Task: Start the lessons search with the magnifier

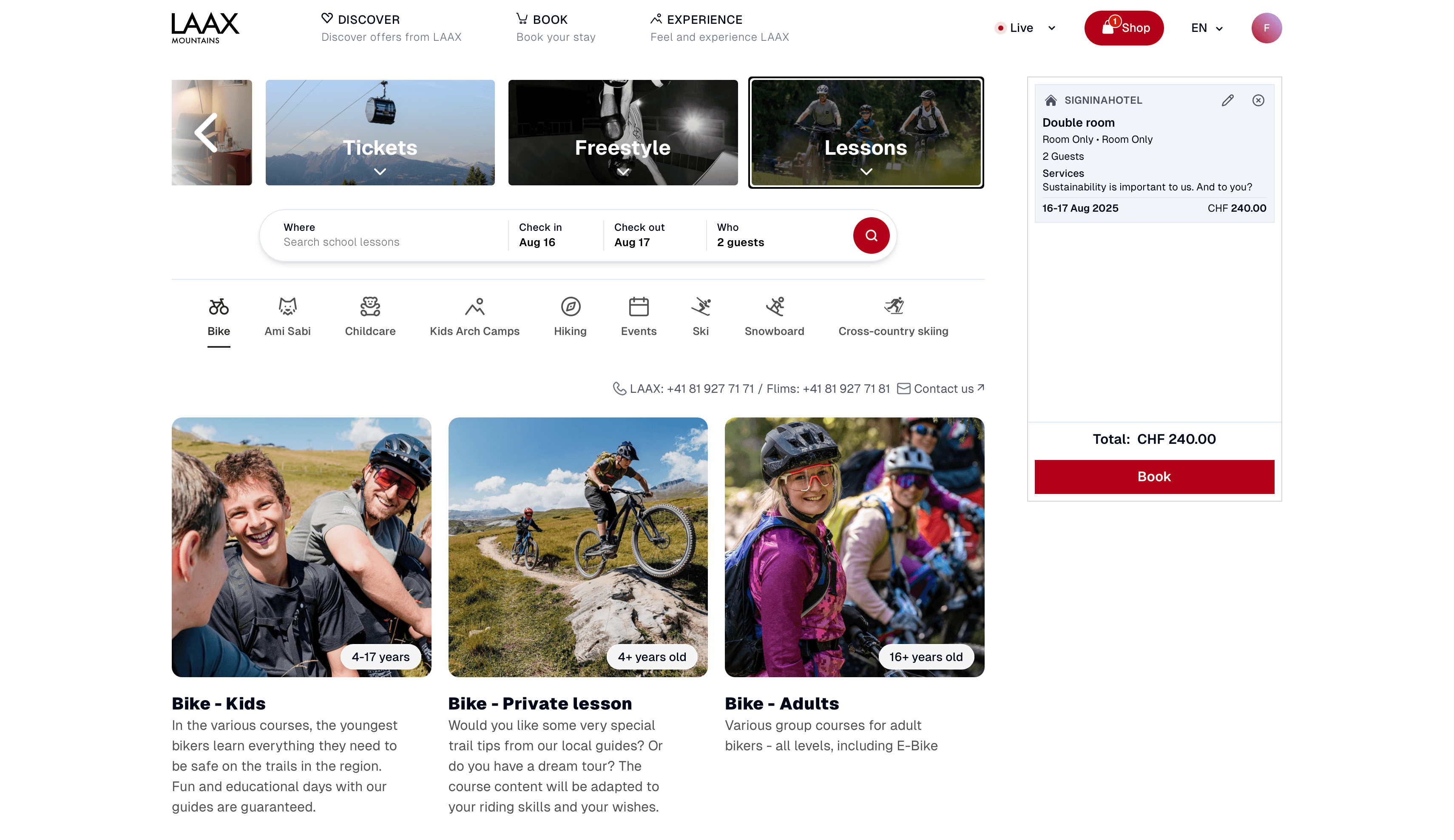Action: 871,236
